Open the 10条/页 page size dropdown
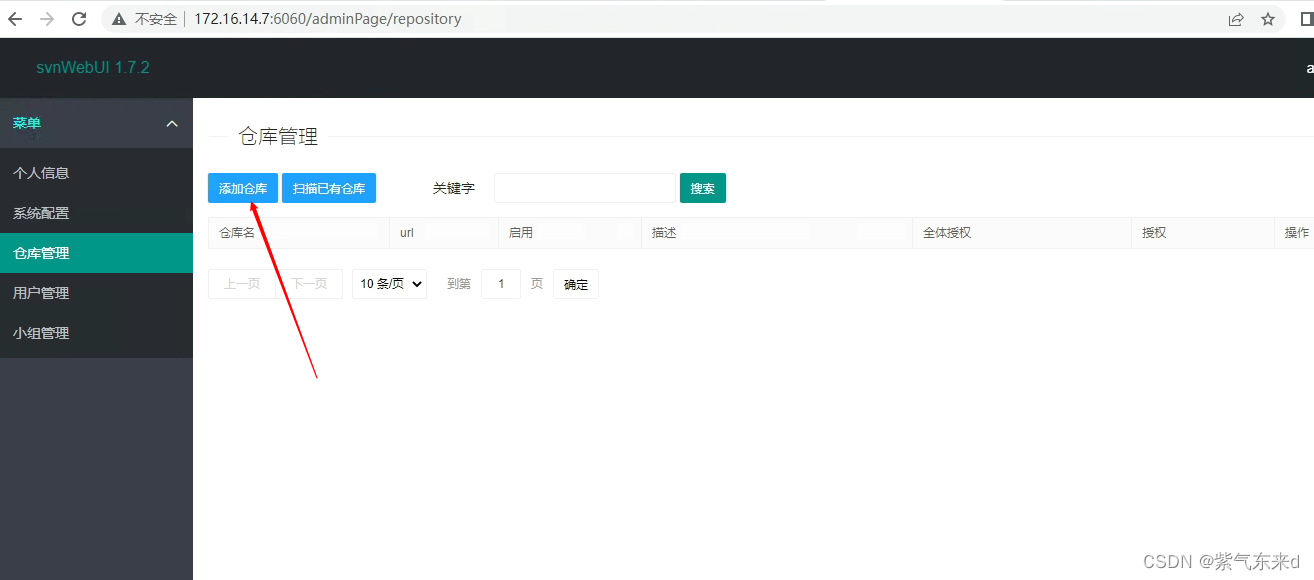This screenshot has height=580, width=1314. click(x=389, y=283)
